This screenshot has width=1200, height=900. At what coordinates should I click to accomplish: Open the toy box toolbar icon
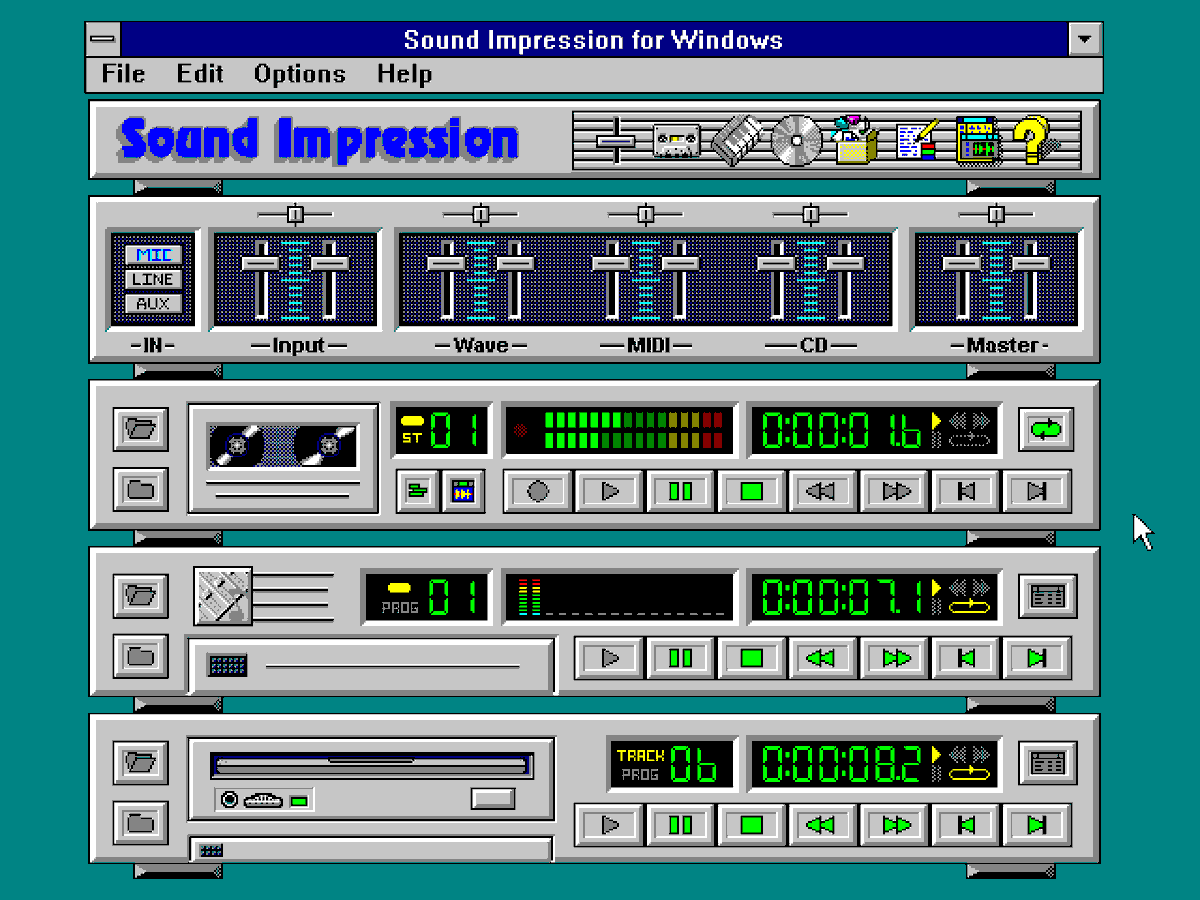click(856, 141)
